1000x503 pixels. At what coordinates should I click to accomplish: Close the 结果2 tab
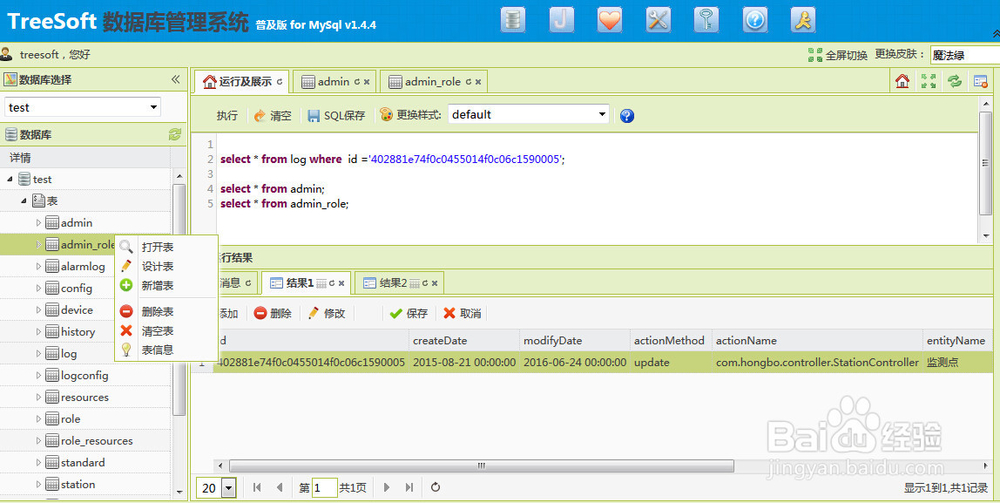click(x=434, y=284)
